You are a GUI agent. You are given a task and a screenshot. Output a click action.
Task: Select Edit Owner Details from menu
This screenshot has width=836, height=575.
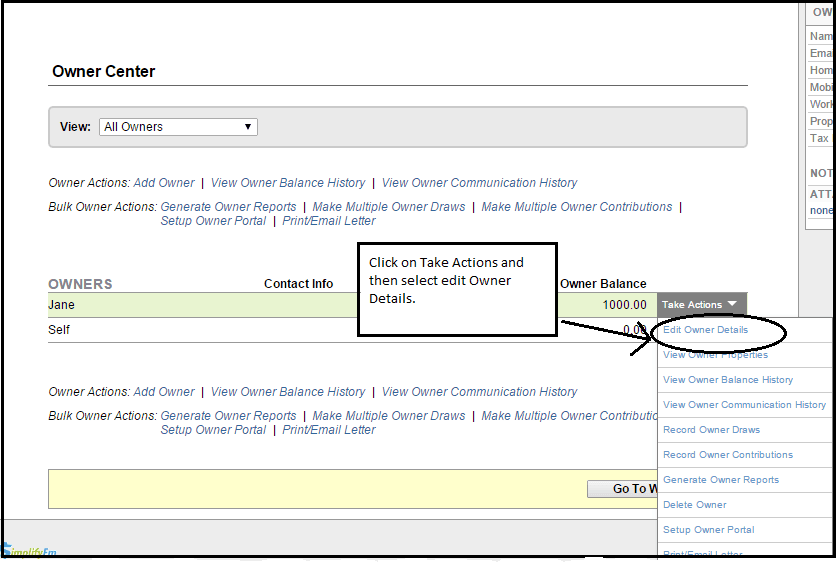[705, 330]
